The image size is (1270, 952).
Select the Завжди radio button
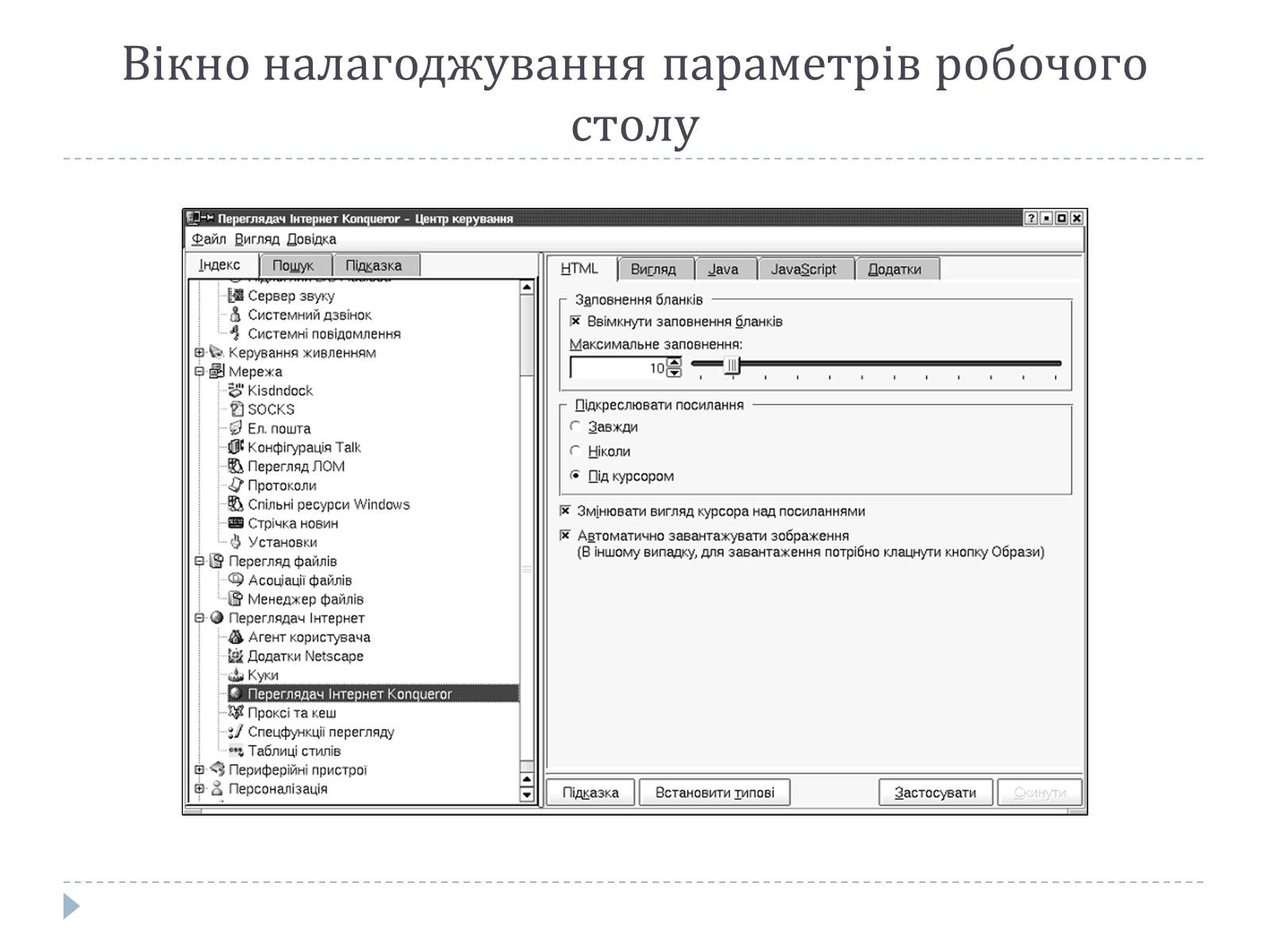[575, 427]
